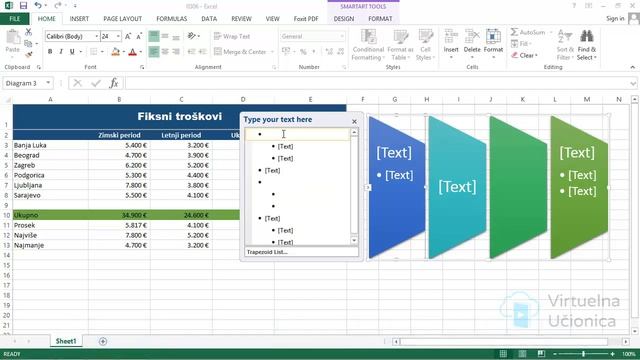This screenshot has width=640, height=360.
Task: Switch to Page Layout view icon
Action: (x=522, y=354)
